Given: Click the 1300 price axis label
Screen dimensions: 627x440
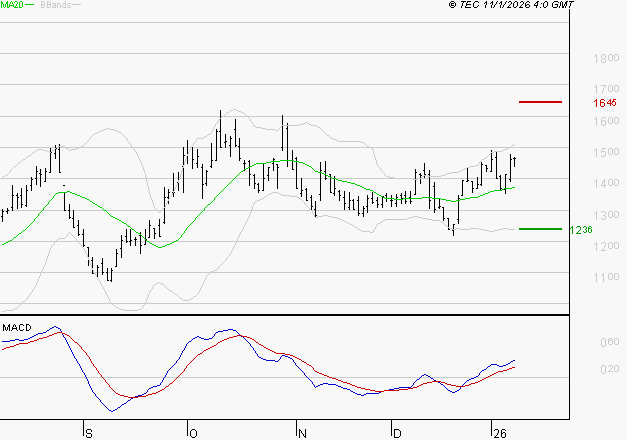Looking at the screenshot, I should [606, 215].
